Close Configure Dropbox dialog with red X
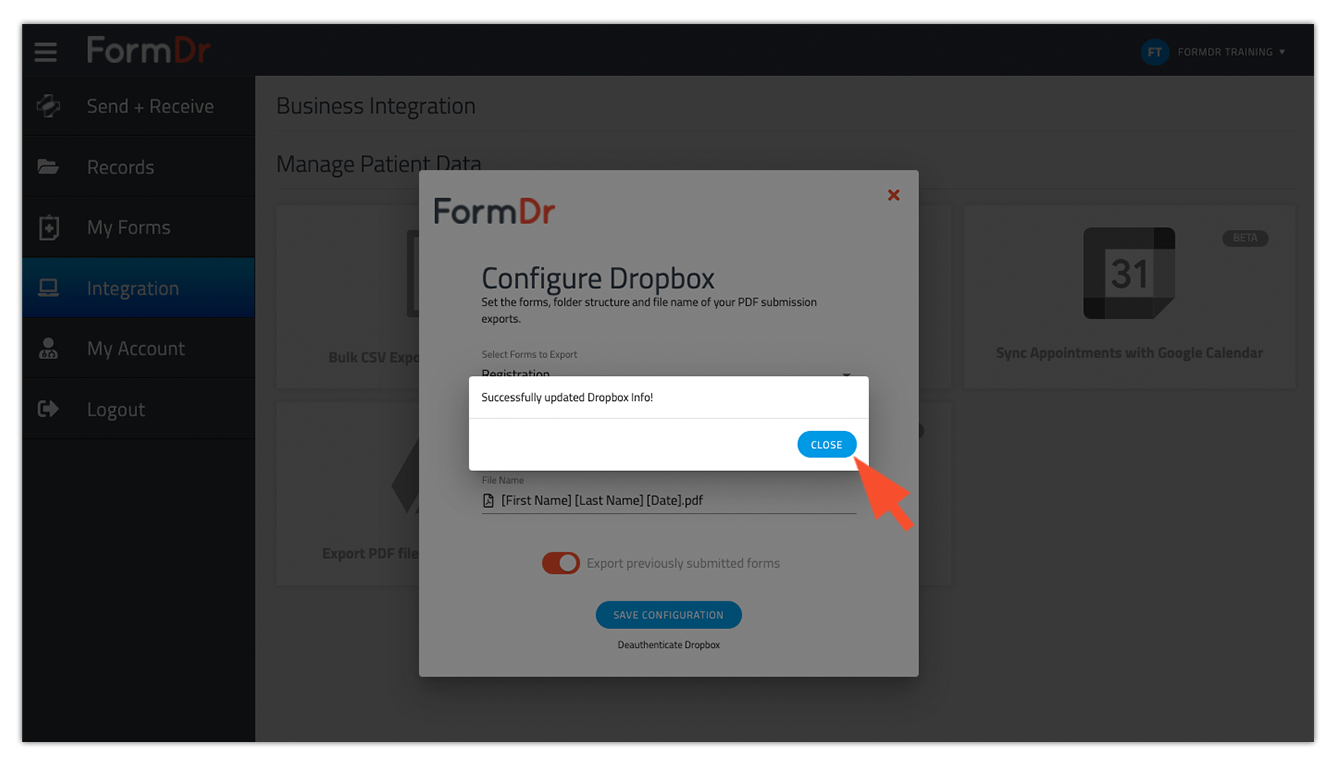1323x775 pixels. click(894, 195)
